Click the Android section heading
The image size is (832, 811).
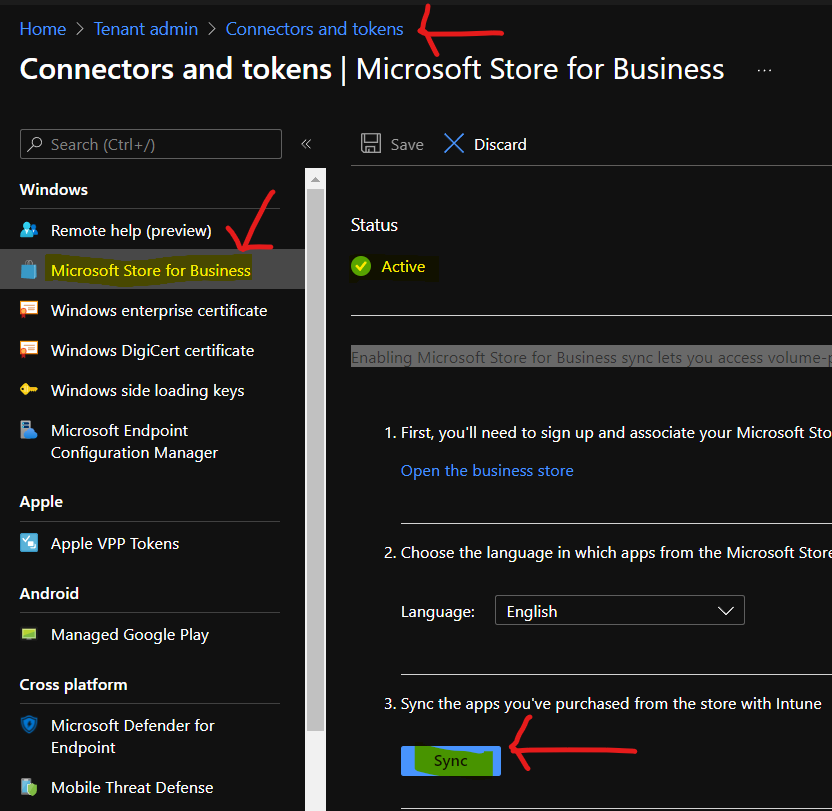coord(49,593)
